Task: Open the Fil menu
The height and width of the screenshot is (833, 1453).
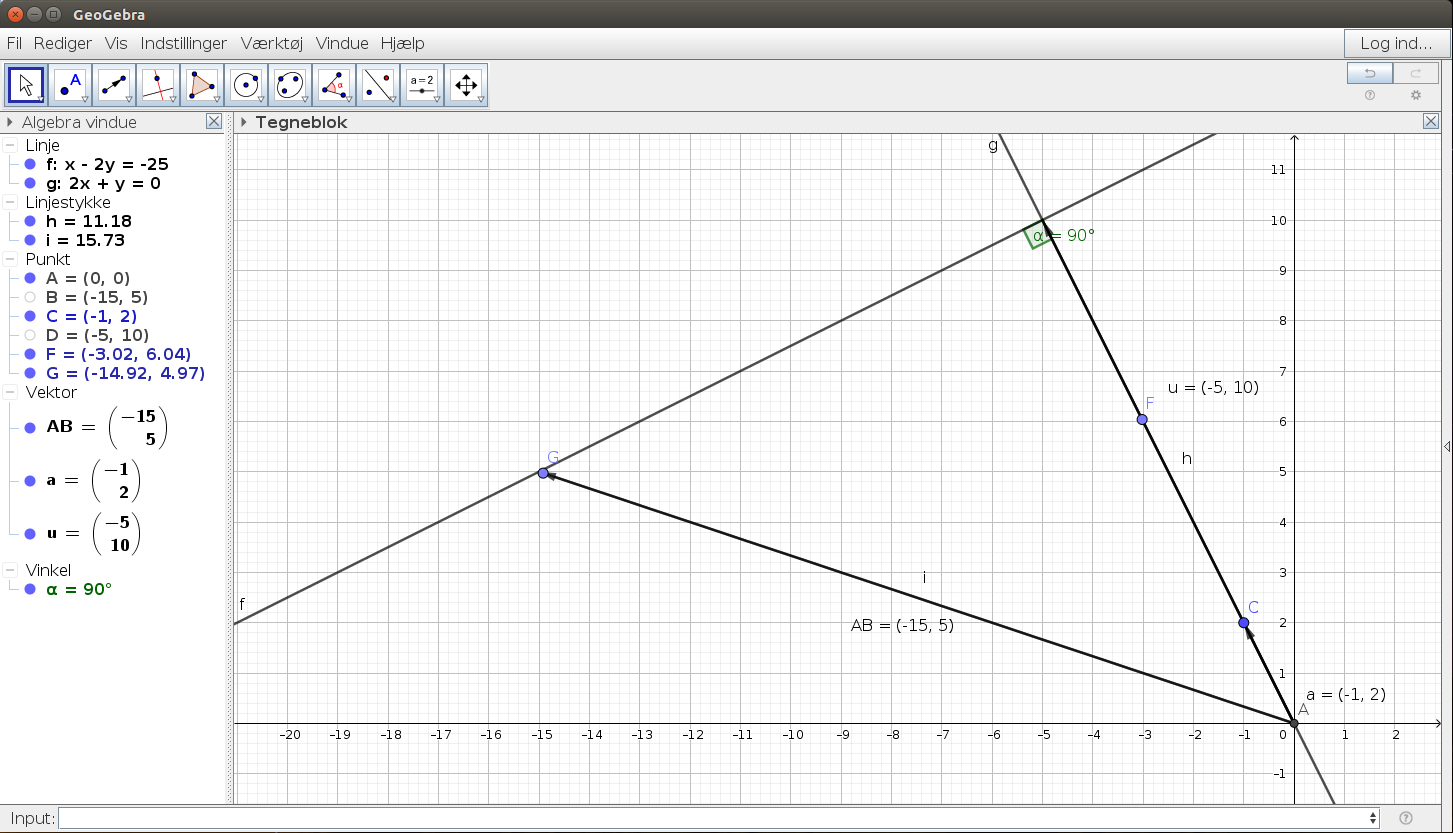Action: [x=14, y=43]
